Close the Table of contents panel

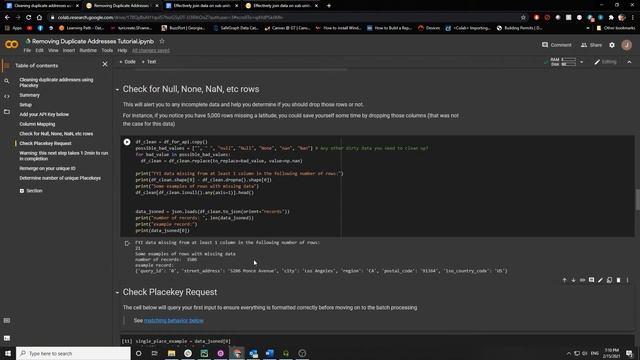pyautogui.click(x=105, y=64)
